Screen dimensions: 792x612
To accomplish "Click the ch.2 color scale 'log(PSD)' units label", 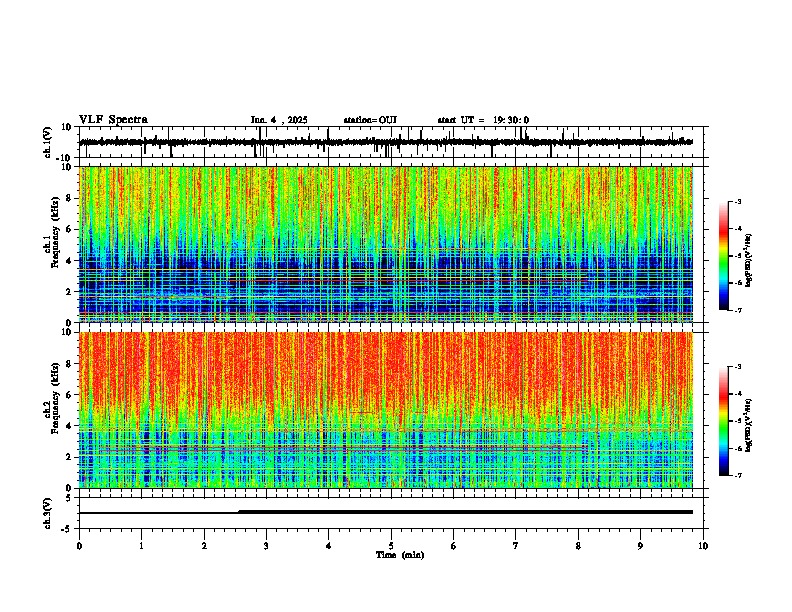I will tap(749, 425).
